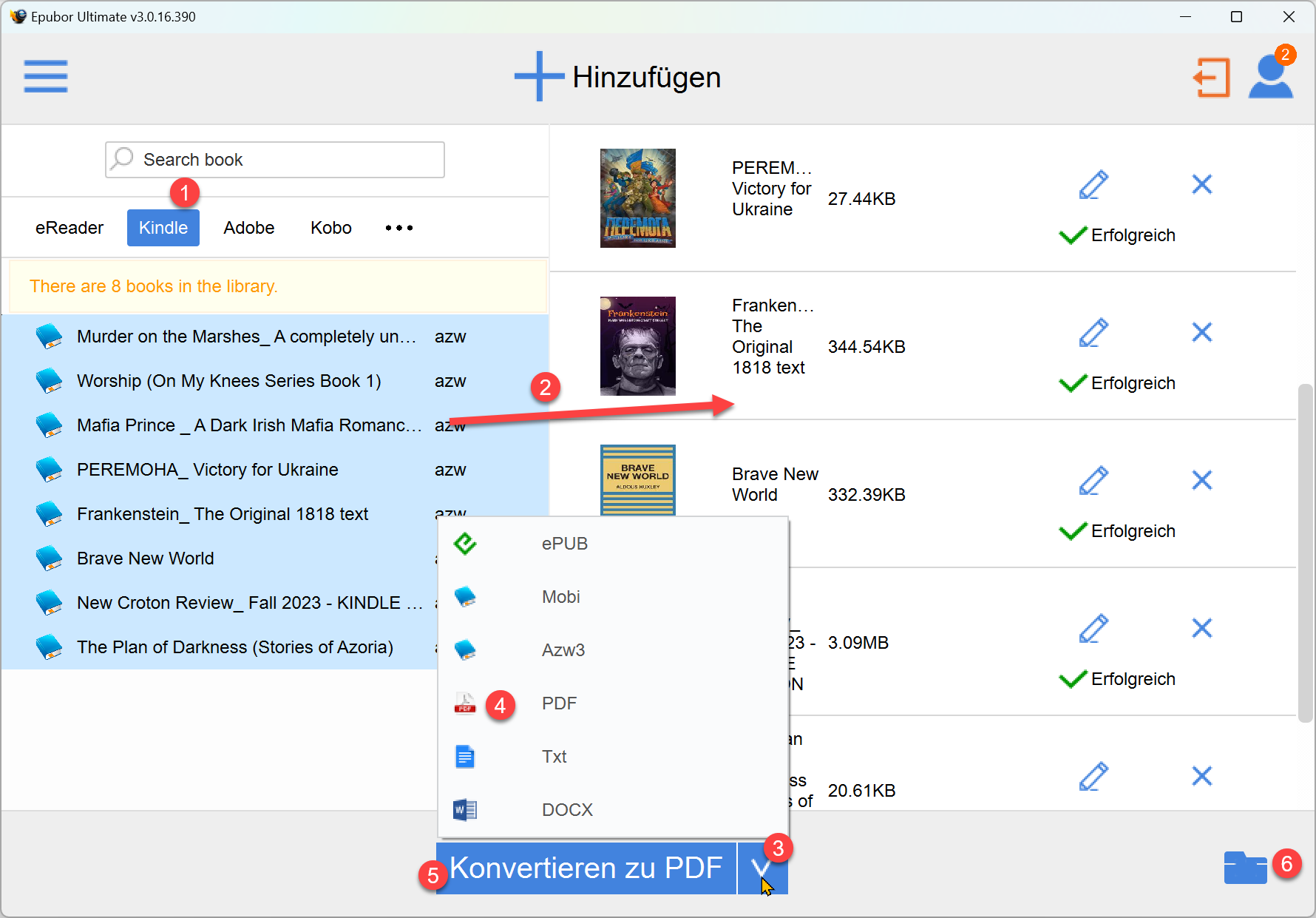The height and width of the screenshot is (918, 1316).
Task: Choose Mobi as output format
Action: point(614,597)
